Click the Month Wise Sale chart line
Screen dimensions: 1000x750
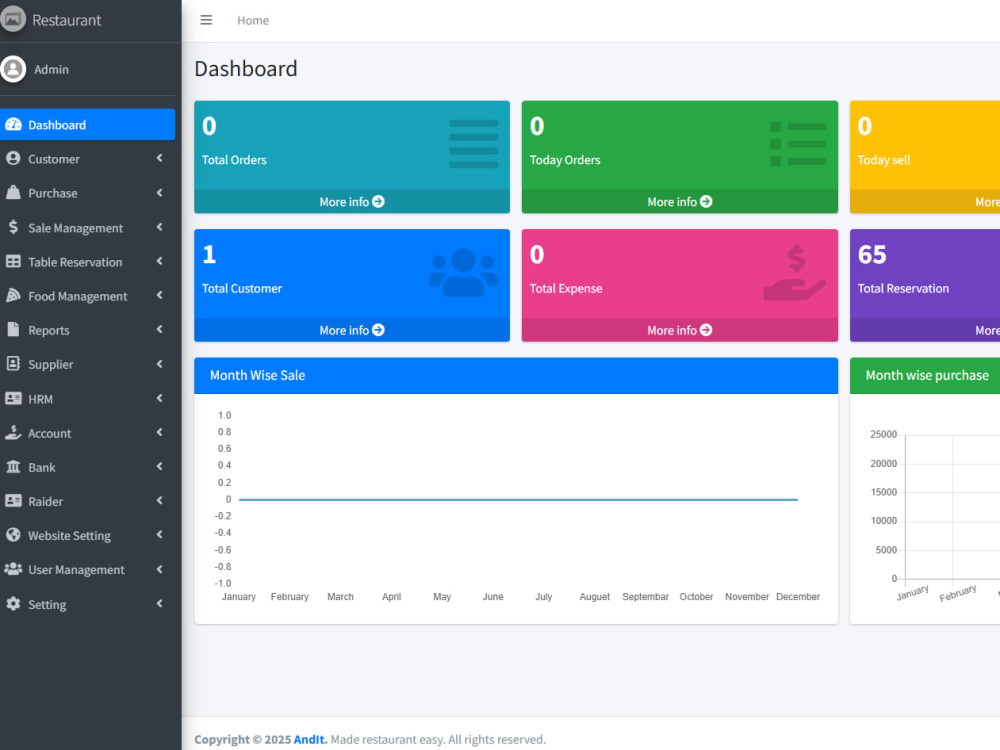click(518, 499)
